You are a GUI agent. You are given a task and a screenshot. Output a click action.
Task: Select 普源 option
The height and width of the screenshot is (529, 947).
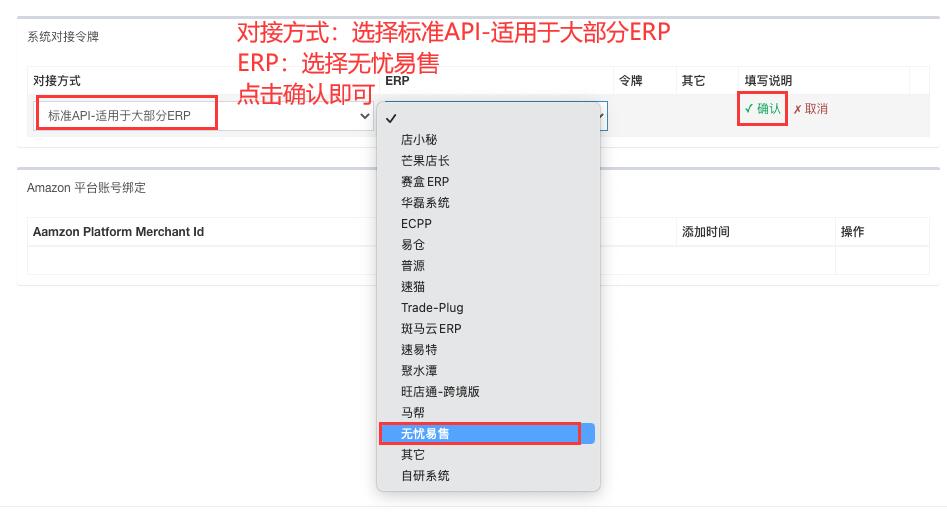pos(488,266)
